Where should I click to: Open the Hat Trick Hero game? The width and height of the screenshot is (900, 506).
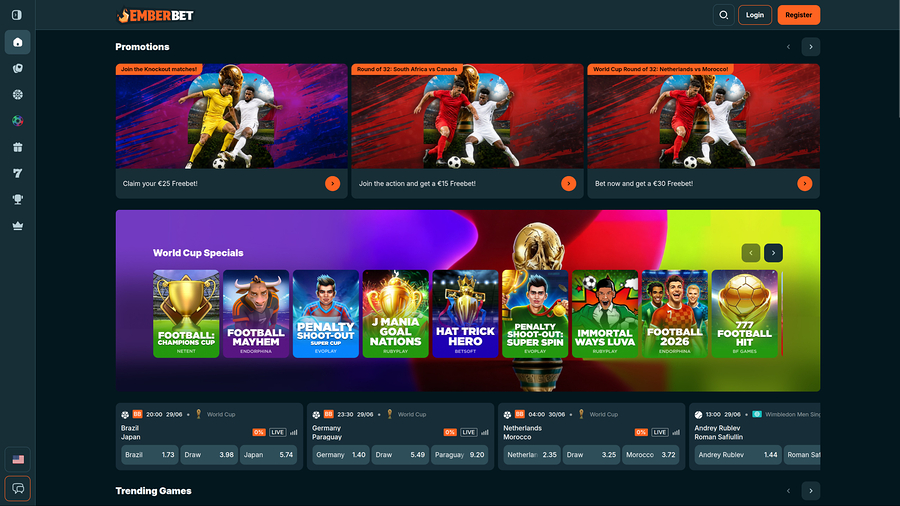point(465,314)
